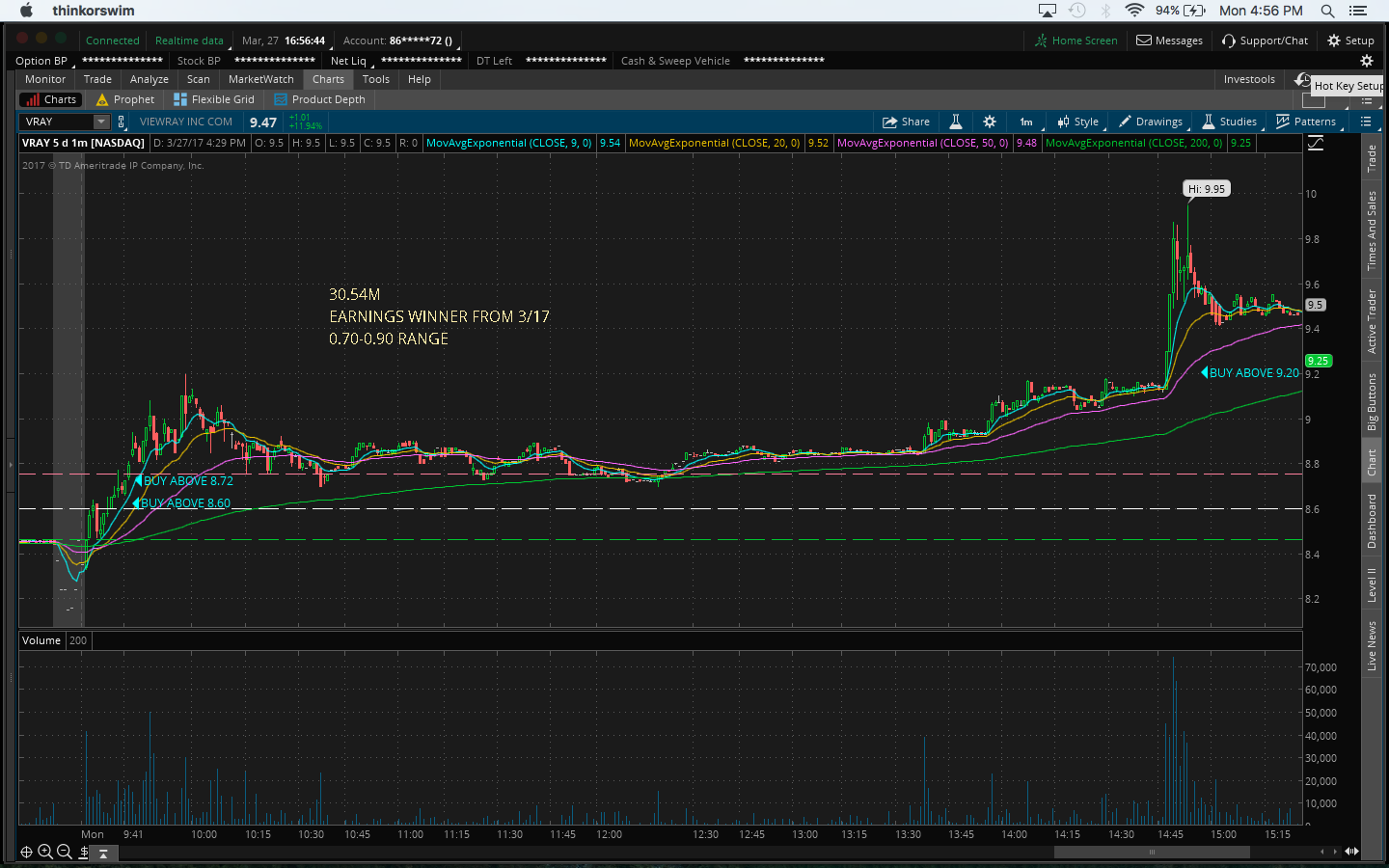Switch to the MarketWatch tab

(x=260, y=79)
